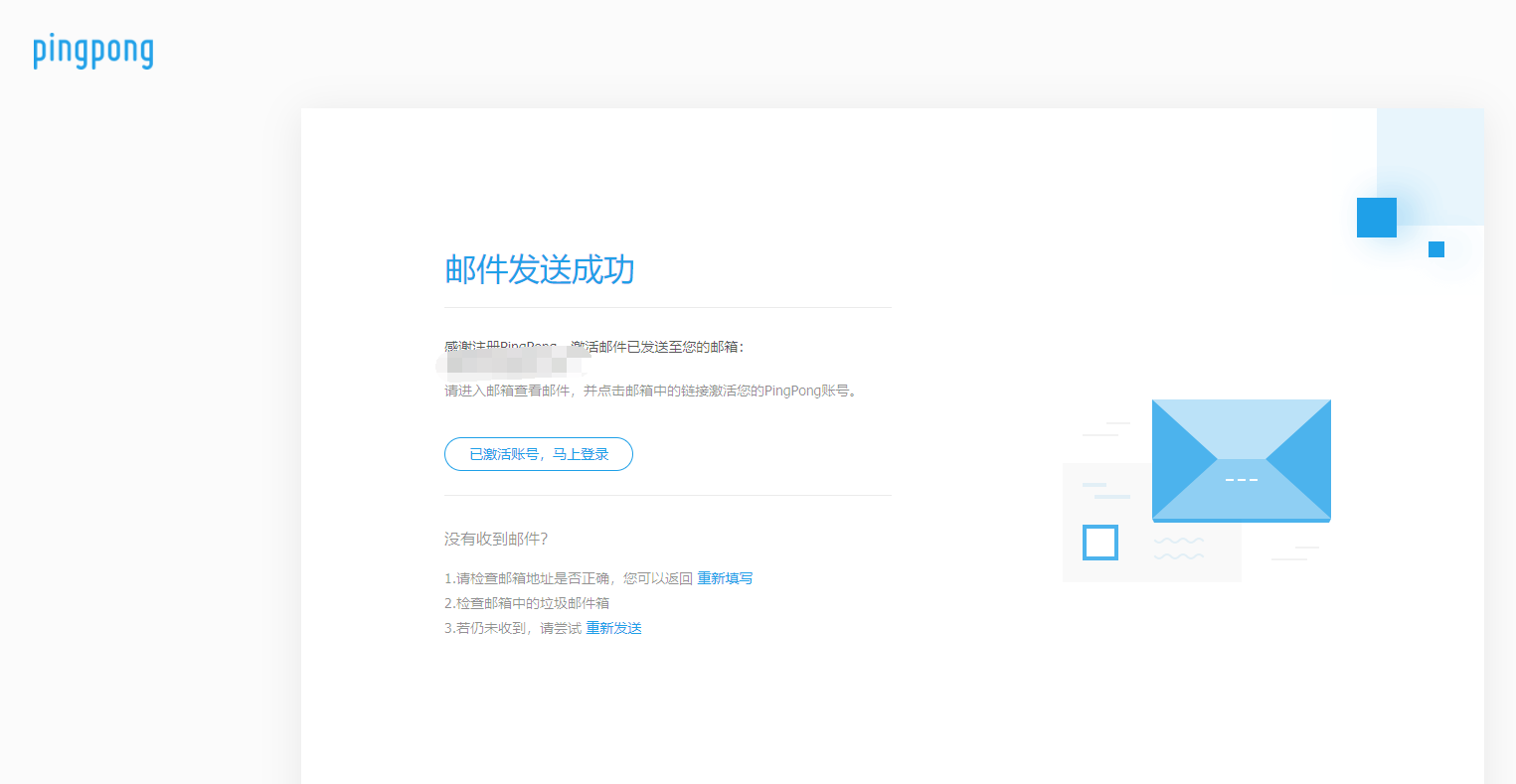Click the pingpong logo
This screenshot has width=1516, height=784.
tap(93, 51)
